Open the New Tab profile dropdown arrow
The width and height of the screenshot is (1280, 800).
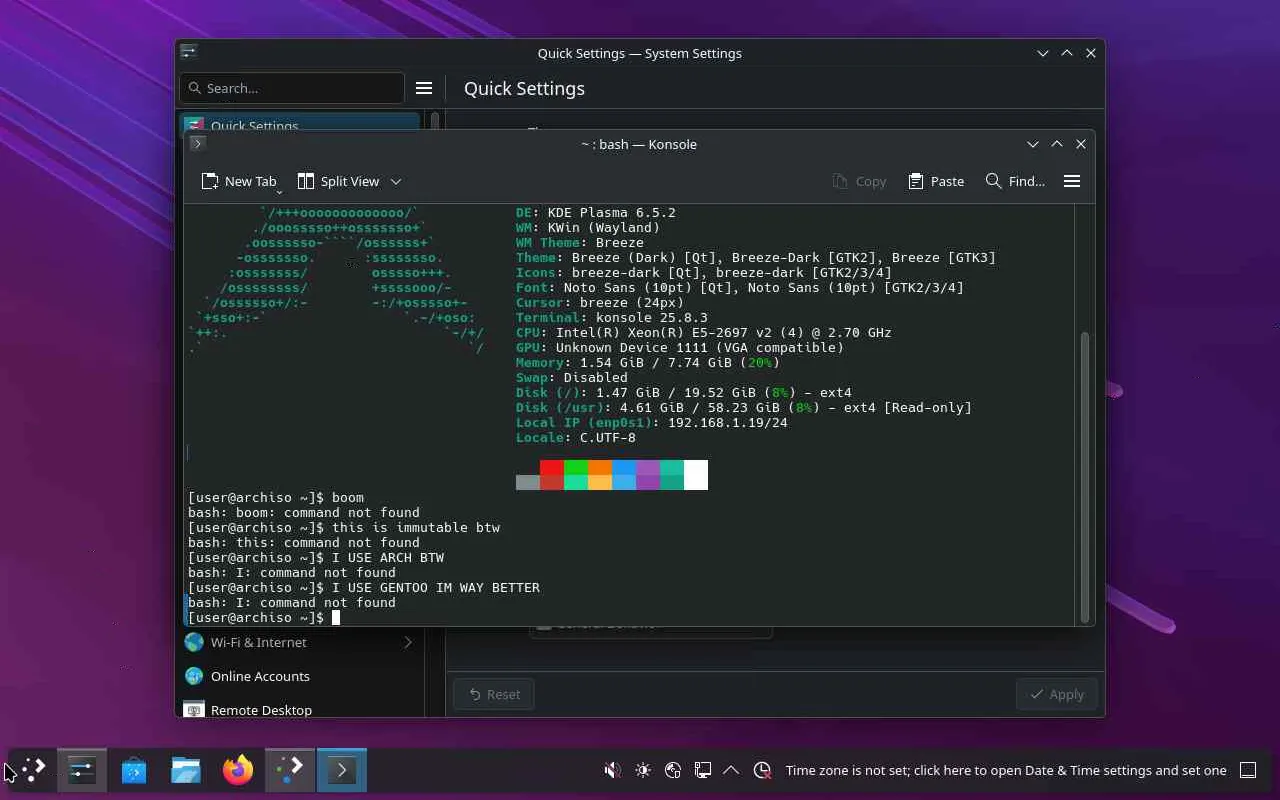tap(279, 190)
